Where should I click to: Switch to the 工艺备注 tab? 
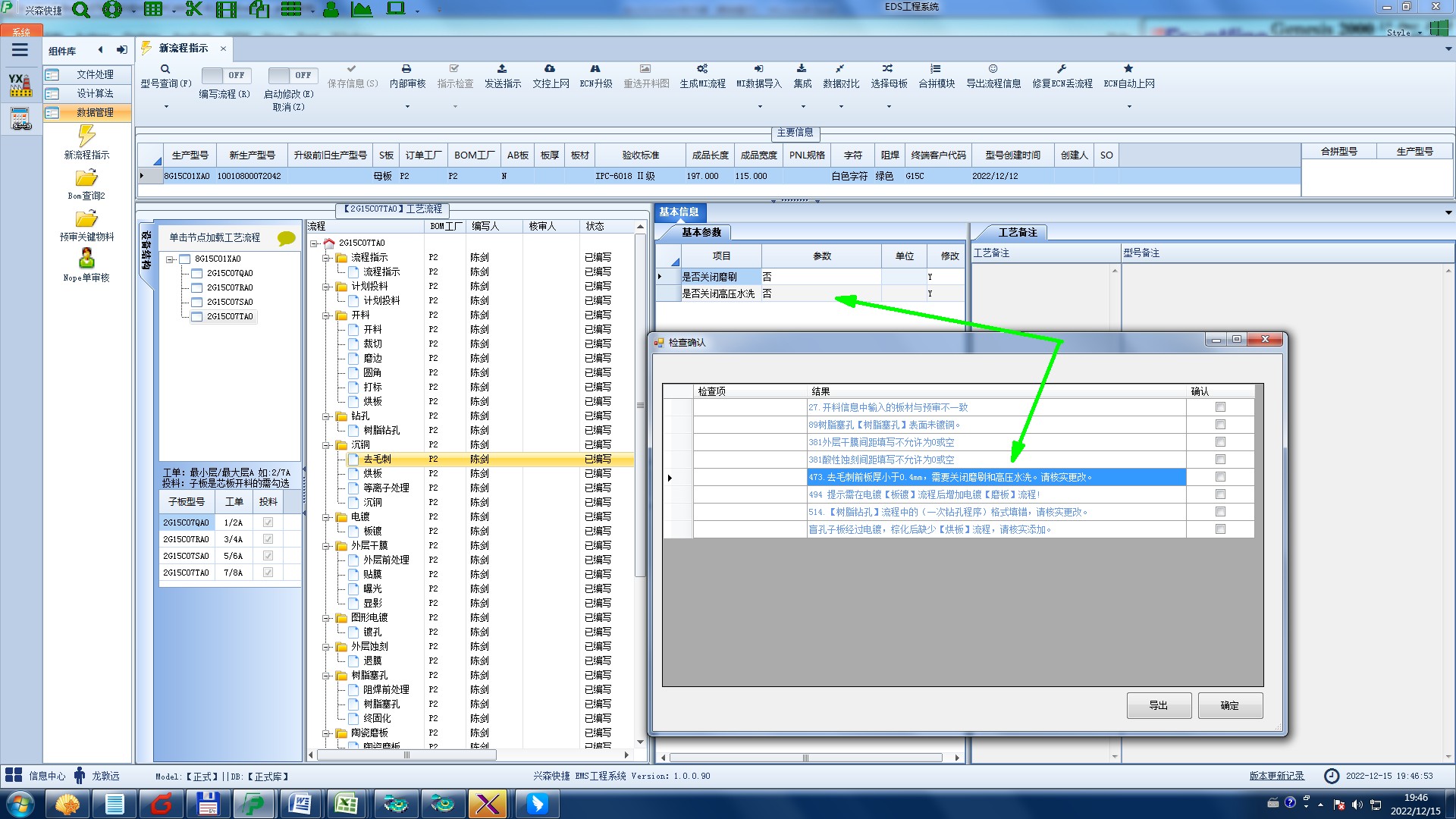click(x=1016, y=232)
